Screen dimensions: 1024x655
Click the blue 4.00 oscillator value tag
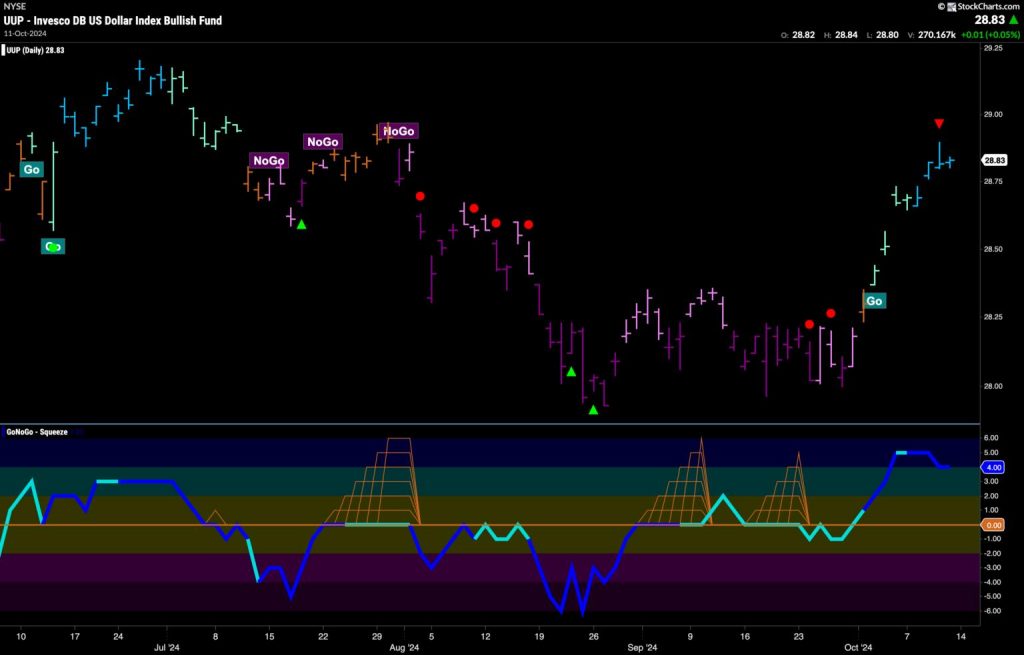994,468
